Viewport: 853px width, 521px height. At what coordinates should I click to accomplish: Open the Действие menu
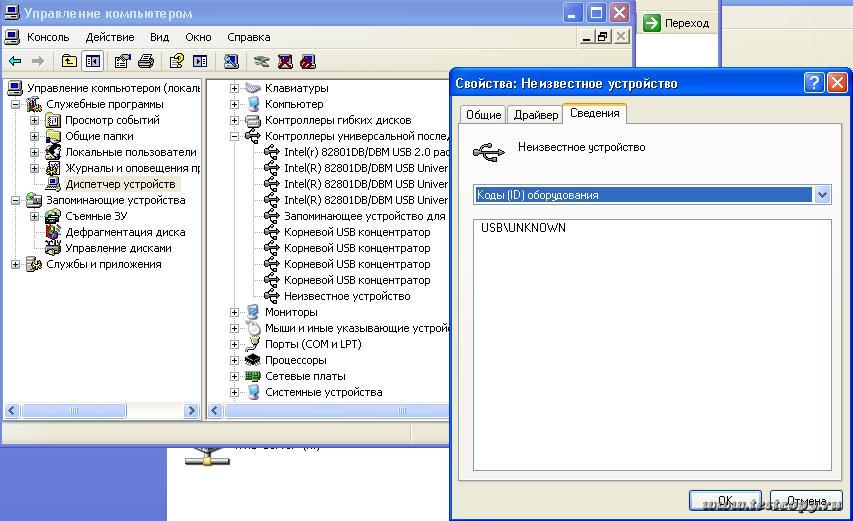tap(109, 37)
